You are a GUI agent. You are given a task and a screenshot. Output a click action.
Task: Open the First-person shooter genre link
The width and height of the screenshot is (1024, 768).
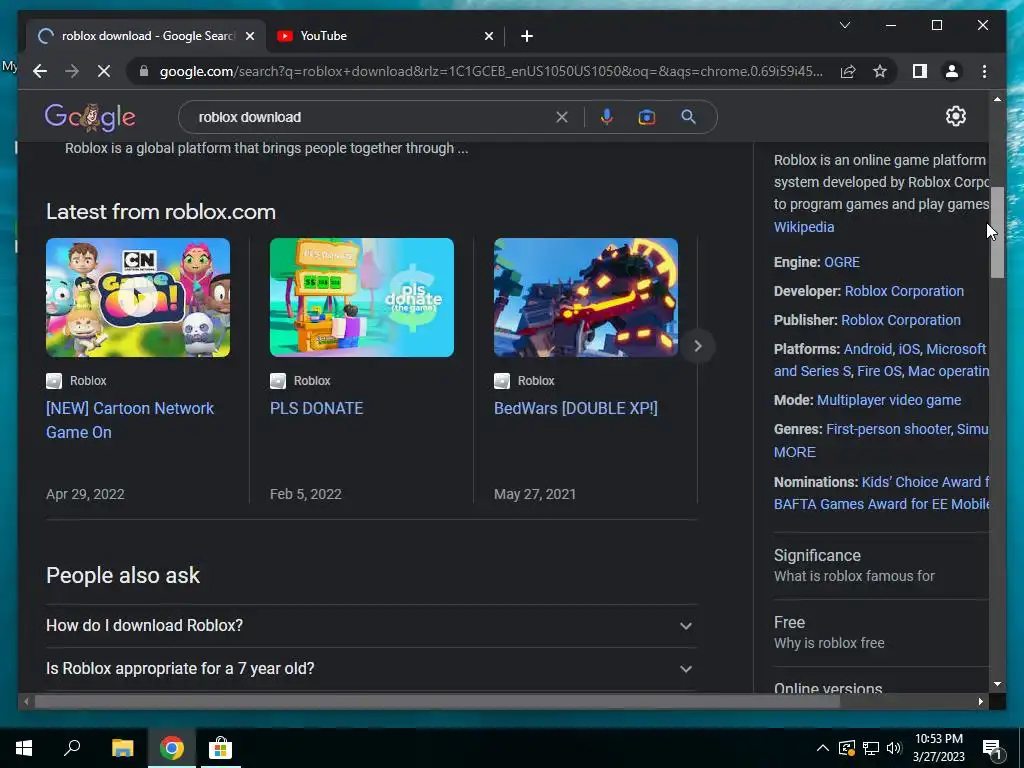click(888, 429)
